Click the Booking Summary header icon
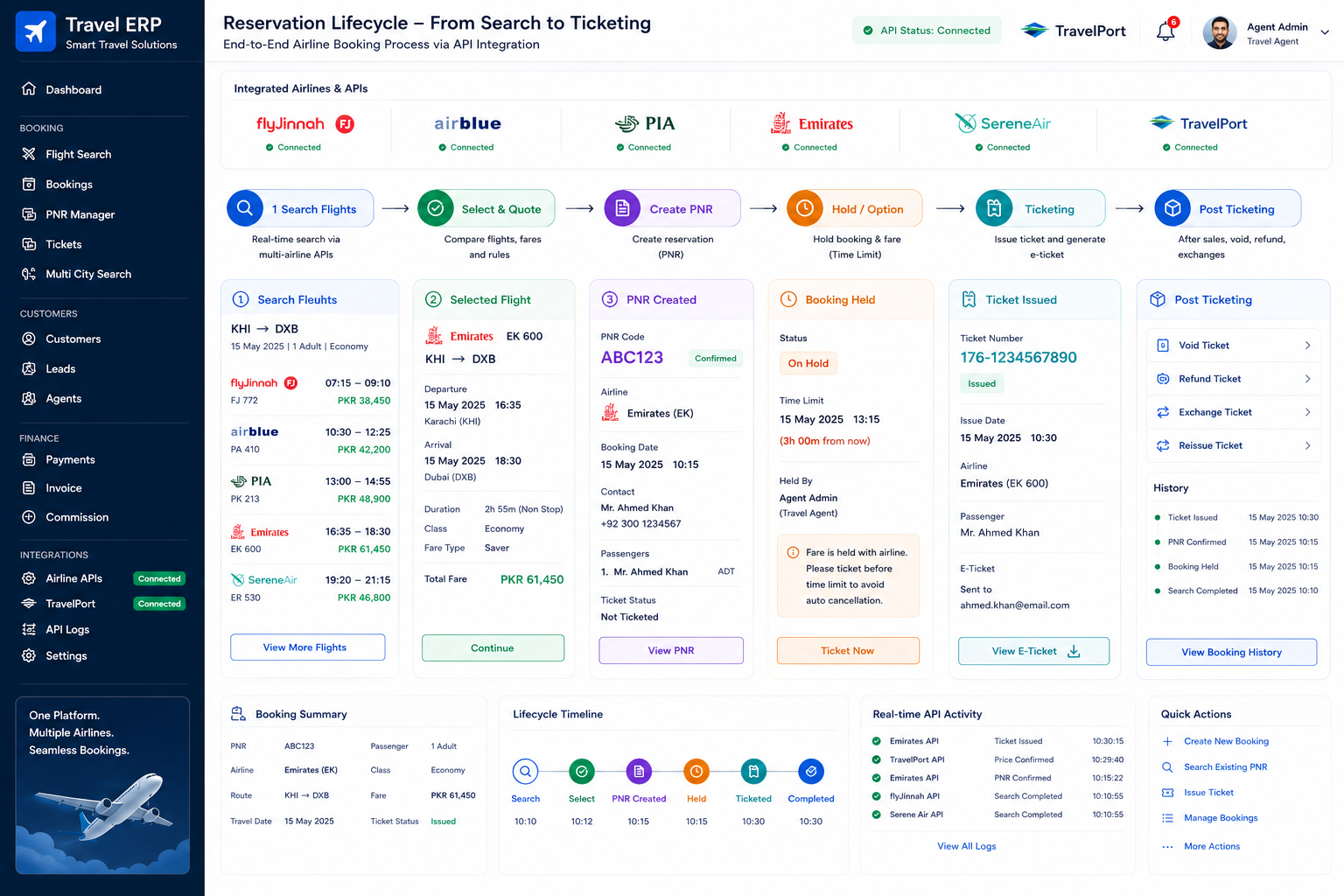The width and height of the screenshot is (1344, 896). (x=238, y=714)
